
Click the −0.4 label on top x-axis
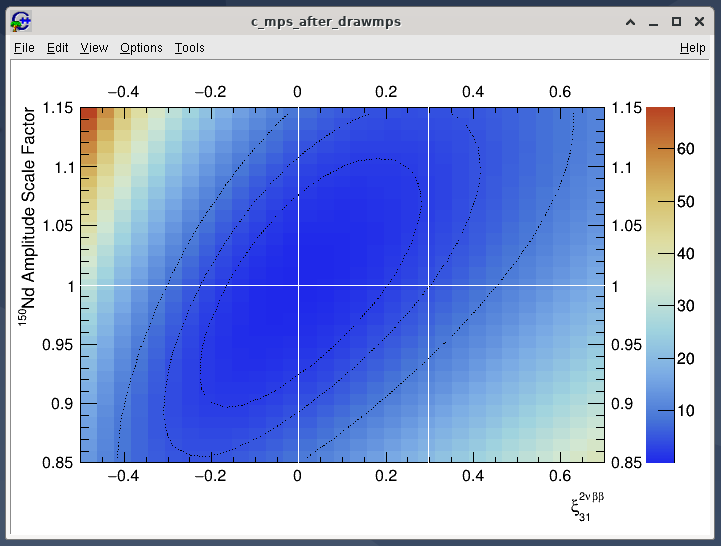coord(123,92)
